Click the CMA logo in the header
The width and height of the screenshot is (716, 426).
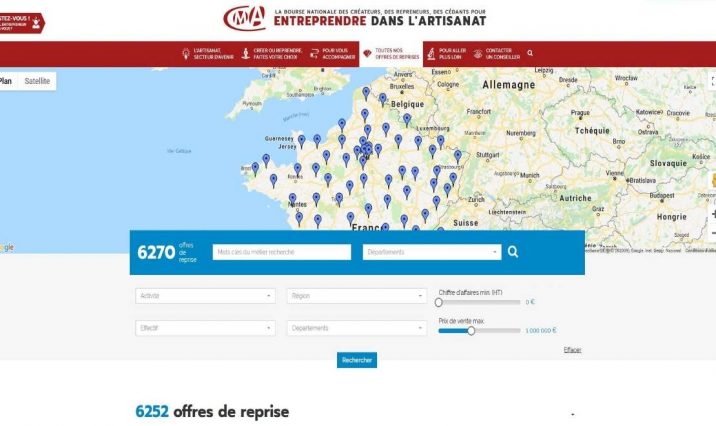(x=244, y=19)
